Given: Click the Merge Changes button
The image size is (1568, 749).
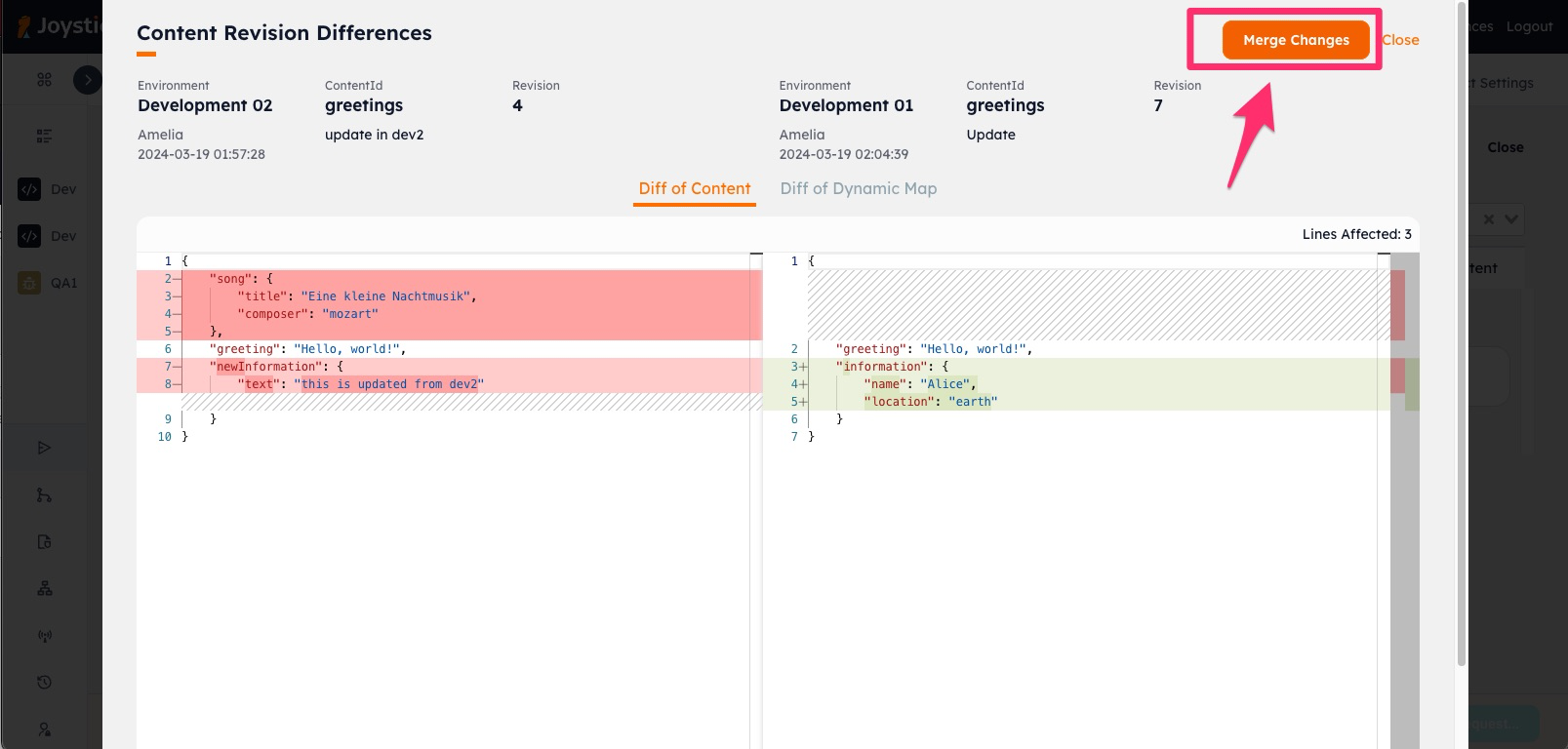Looking at the screenshot, I should tap(1296, 40).
